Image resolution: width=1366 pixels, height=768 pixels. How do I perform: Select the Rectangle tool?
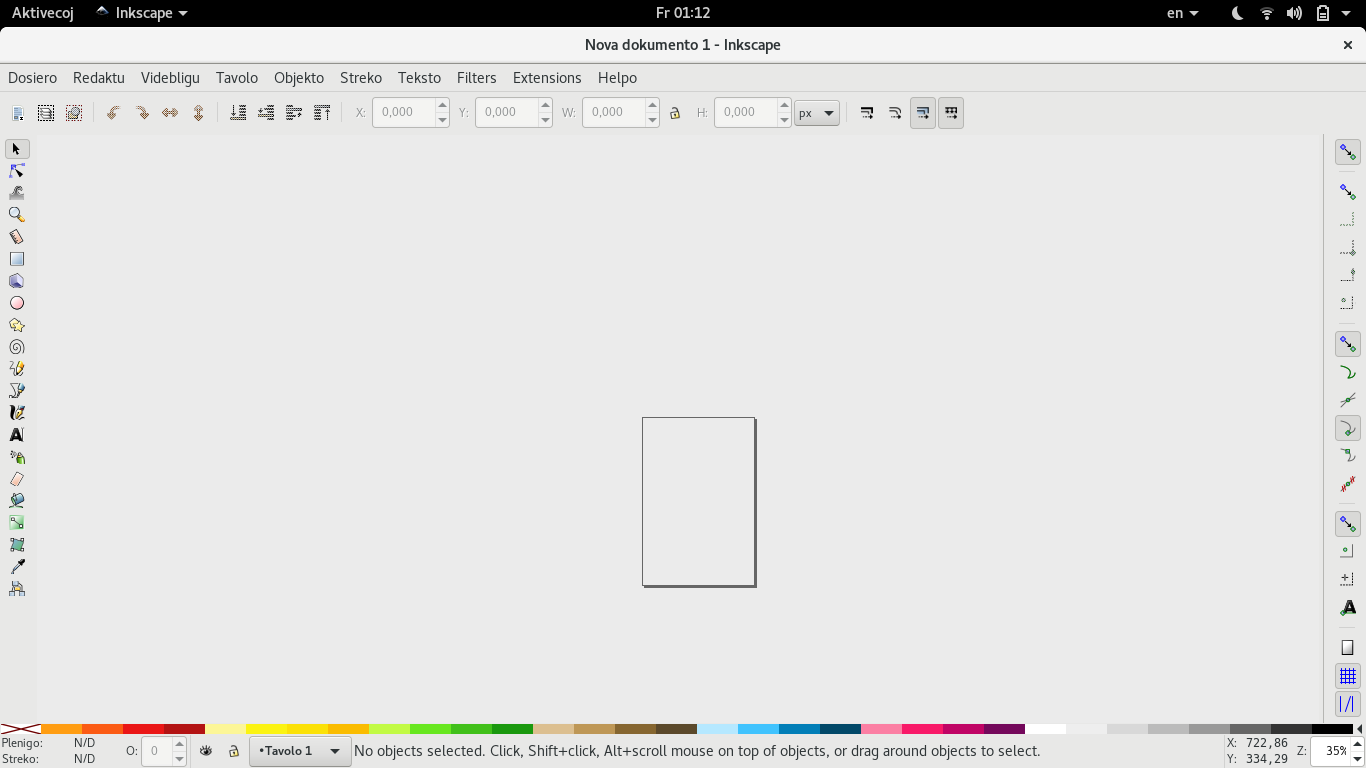tap(16, 259)
